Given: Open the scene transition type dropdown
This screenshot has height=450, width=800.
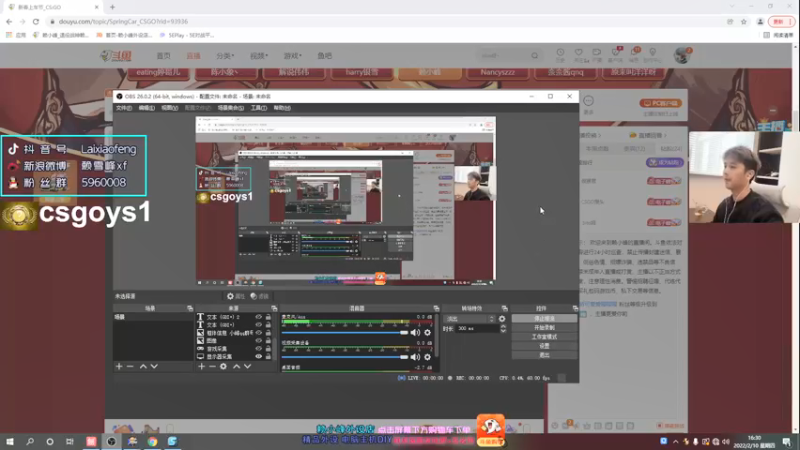Looking at the screenshot, I should (469, 319).
